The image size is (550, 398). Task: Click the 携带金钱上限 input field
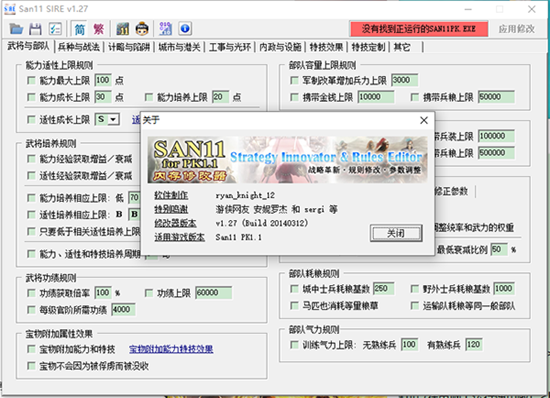tap(376, 97)
